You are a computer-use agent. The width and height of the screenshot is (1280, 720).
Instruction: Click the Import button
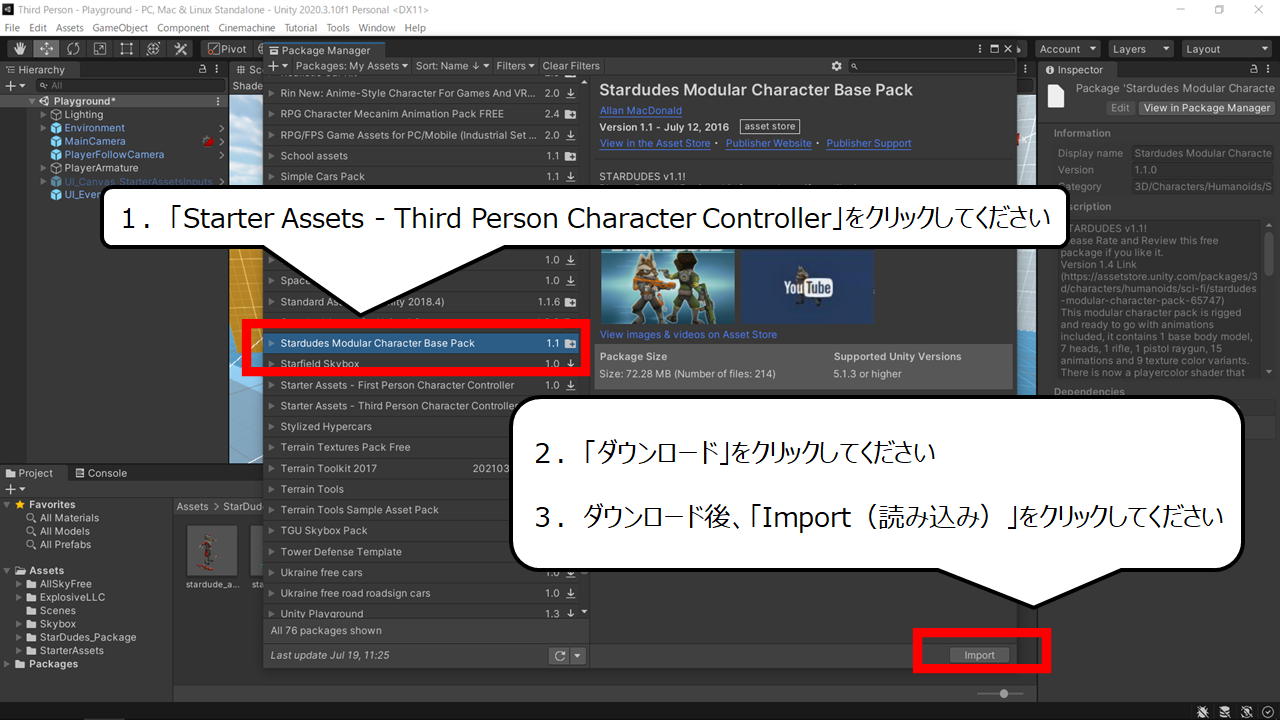coord(980,655)
